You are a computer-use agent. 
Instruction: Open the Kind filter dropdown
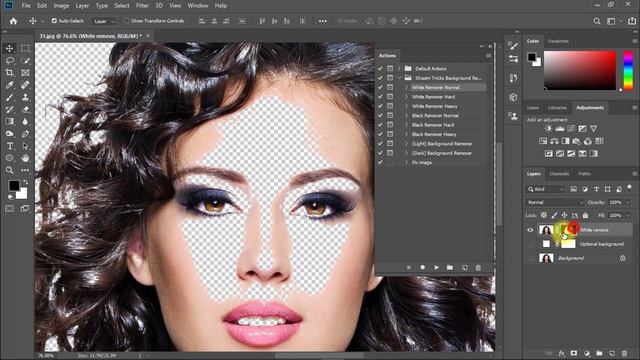(x=546, y=189)
